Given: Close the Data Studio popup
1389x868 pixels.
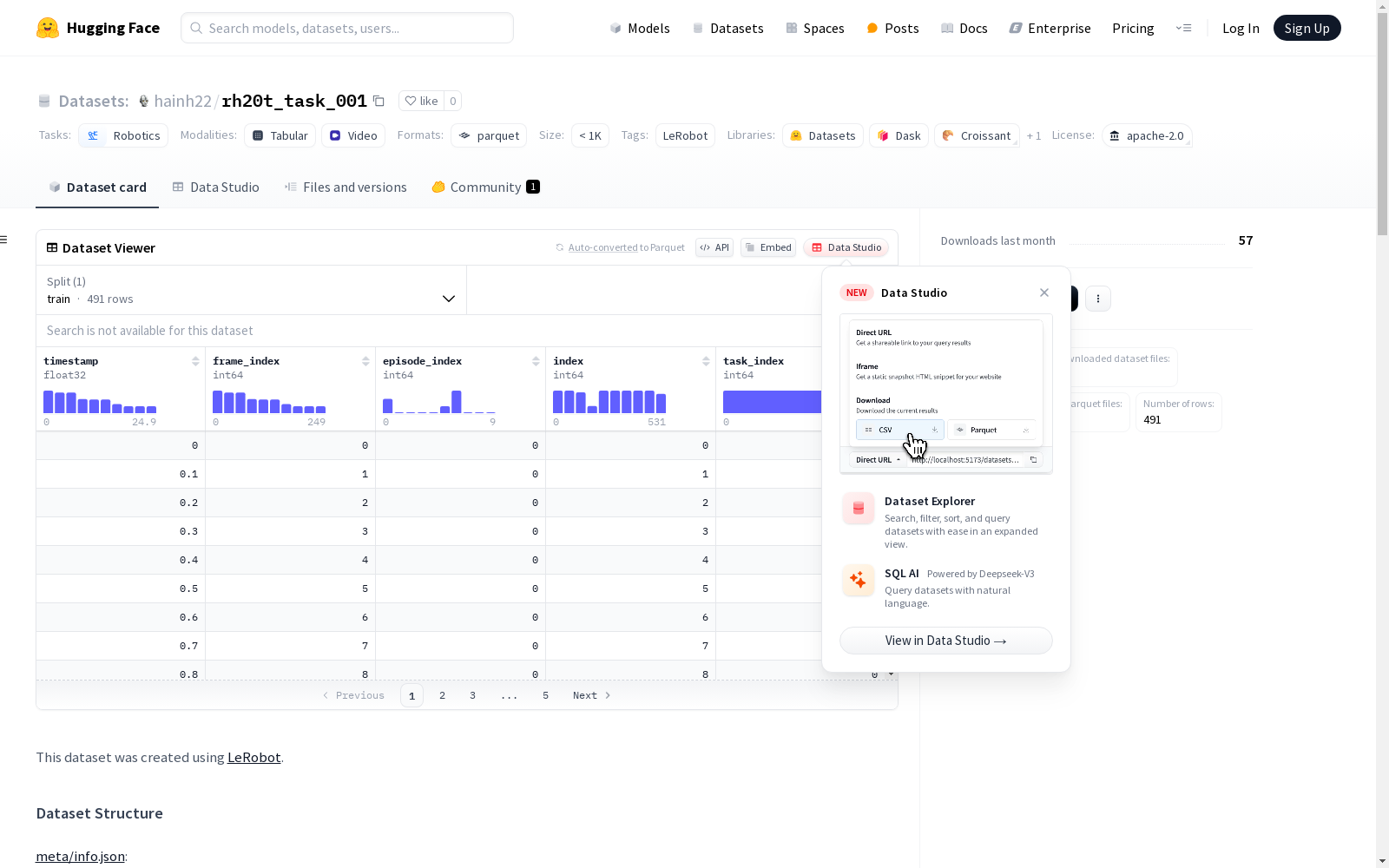Looking at the screenshot, I should [1044, 293].
